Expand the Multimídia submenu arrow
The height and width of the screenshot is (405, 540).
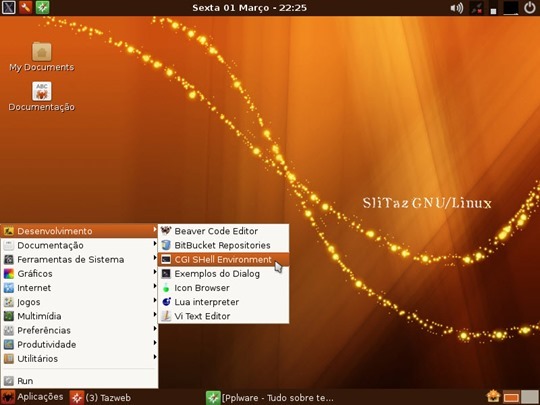[155, 314]
